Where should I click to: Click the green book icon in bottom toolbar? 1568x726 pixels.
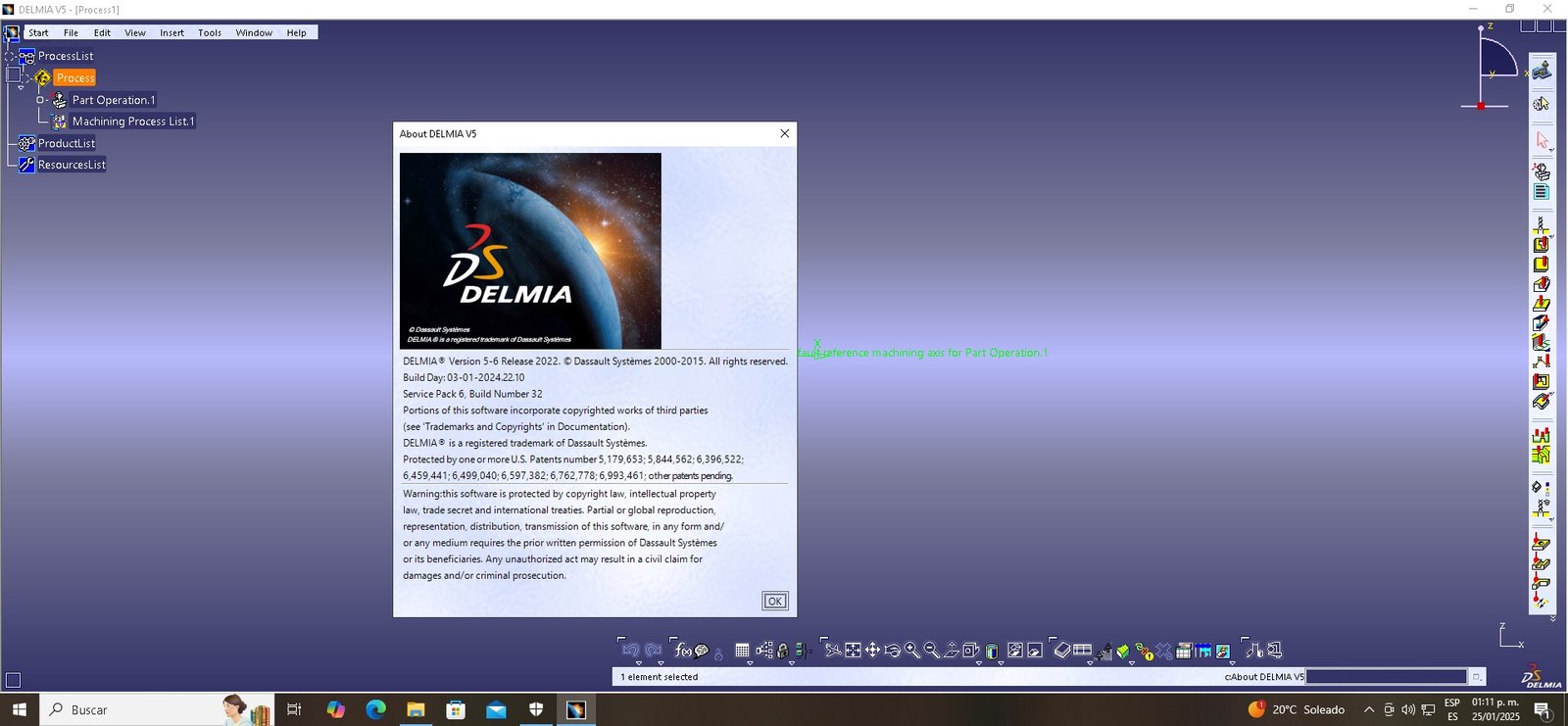(x=1123, y=650)
